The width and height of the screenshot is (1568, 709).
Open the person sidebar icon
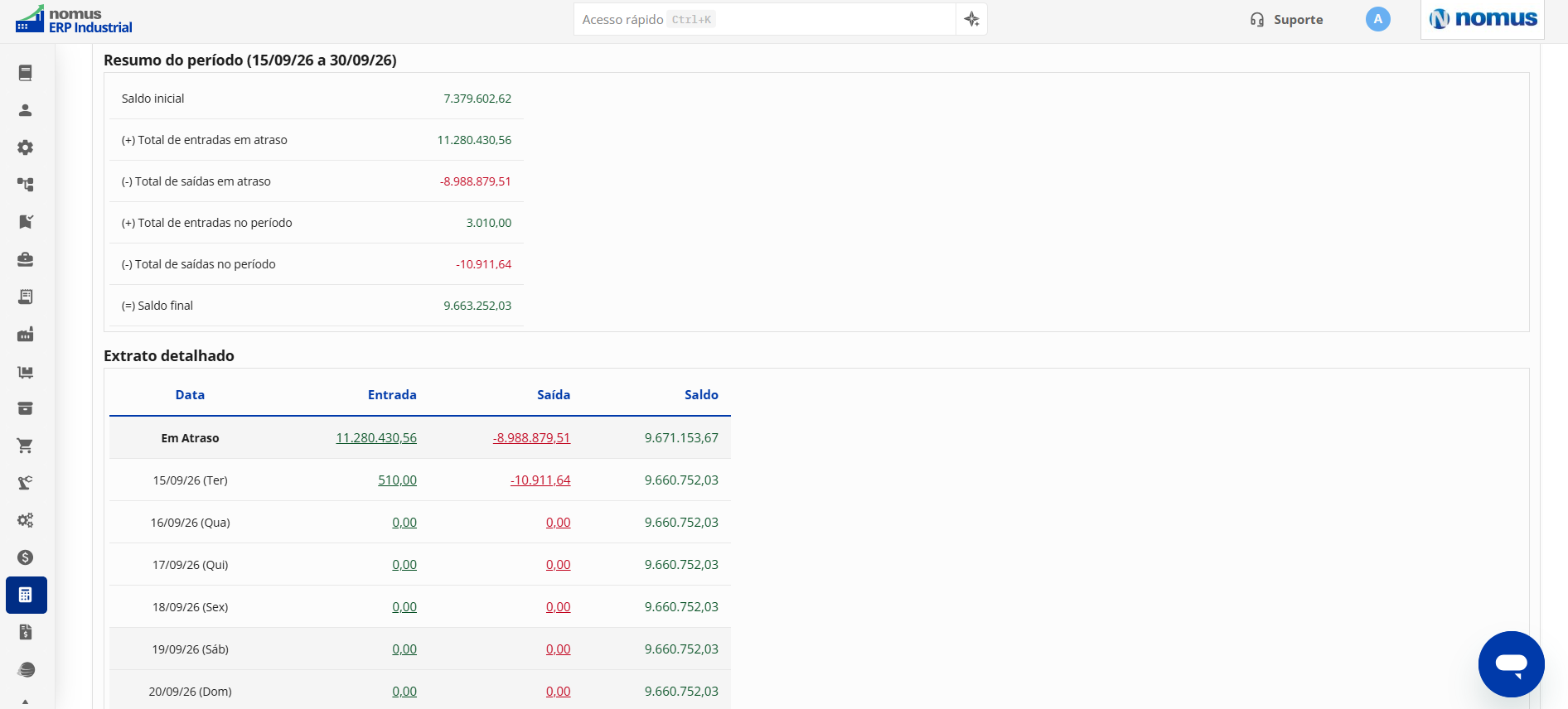26,110
